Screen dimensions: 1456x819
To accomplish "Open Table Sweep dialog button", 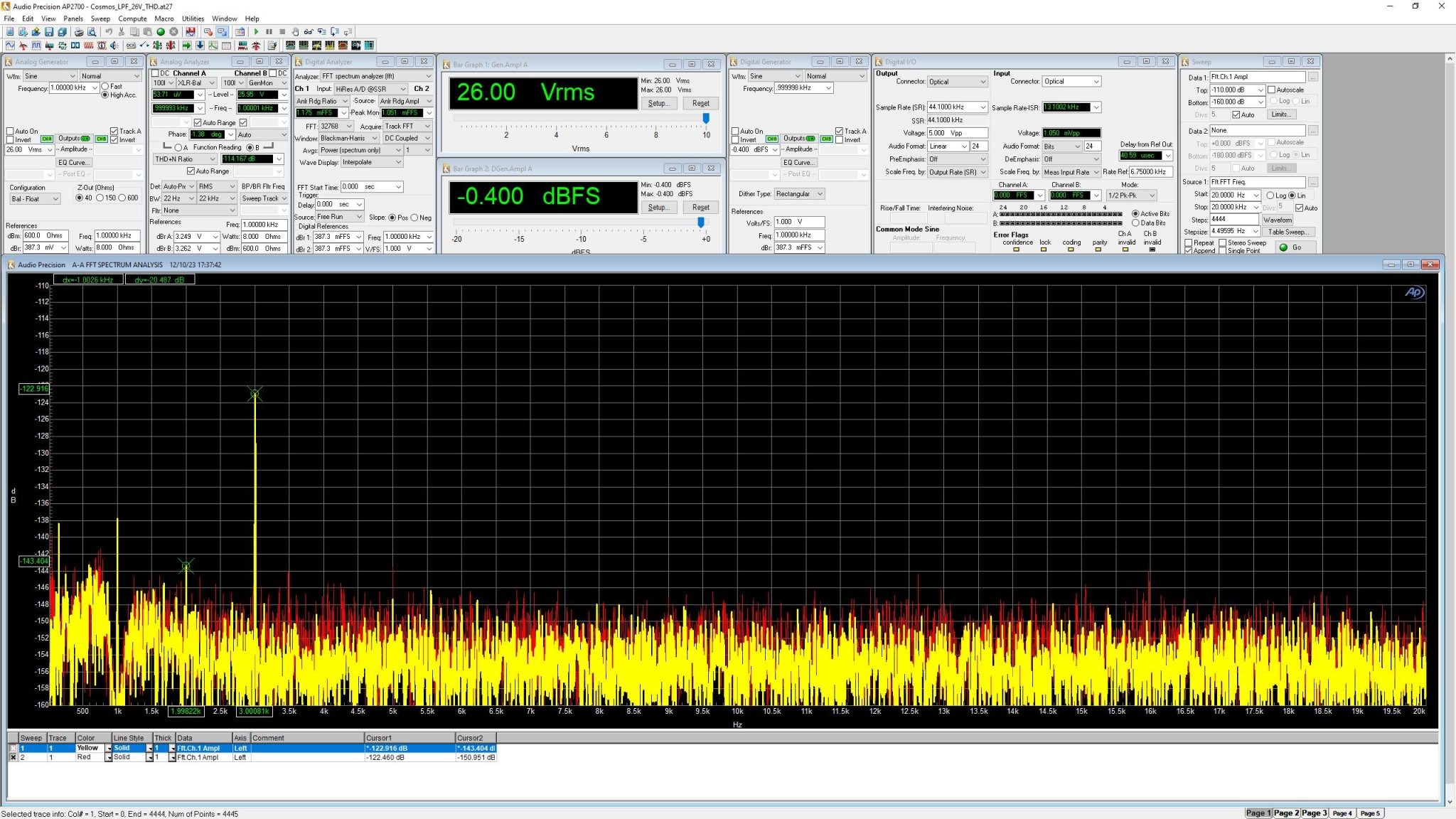I will pyautogui.click(x=1288, y=232).
